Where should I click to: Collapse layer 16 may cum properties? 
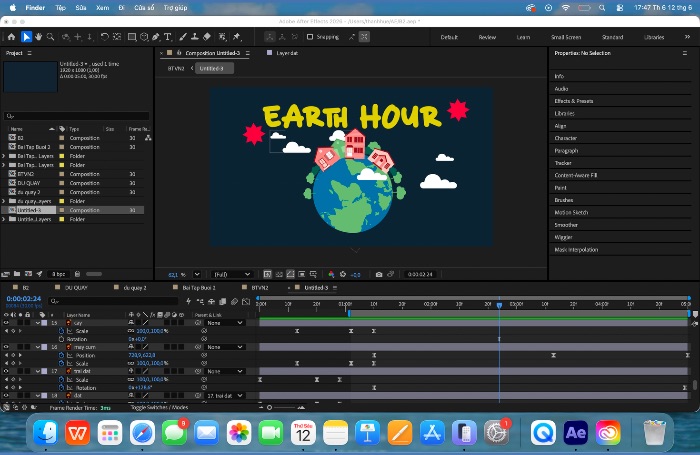(38, 347)
